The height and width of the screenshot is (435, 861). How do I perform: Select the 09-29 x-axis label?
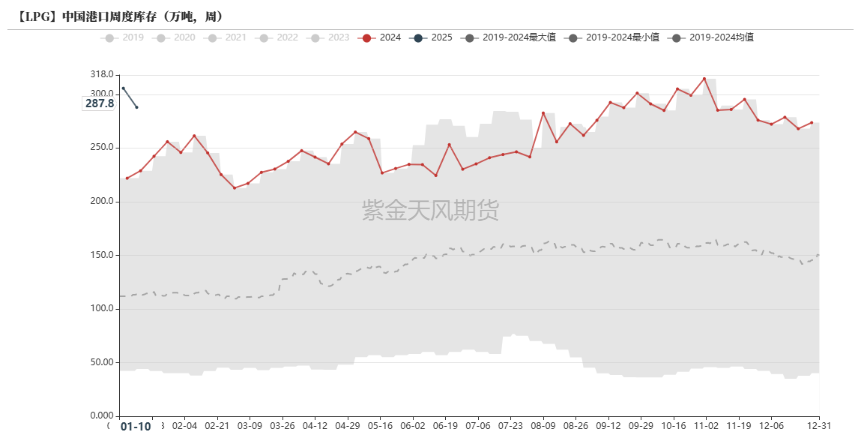(641, 426)
